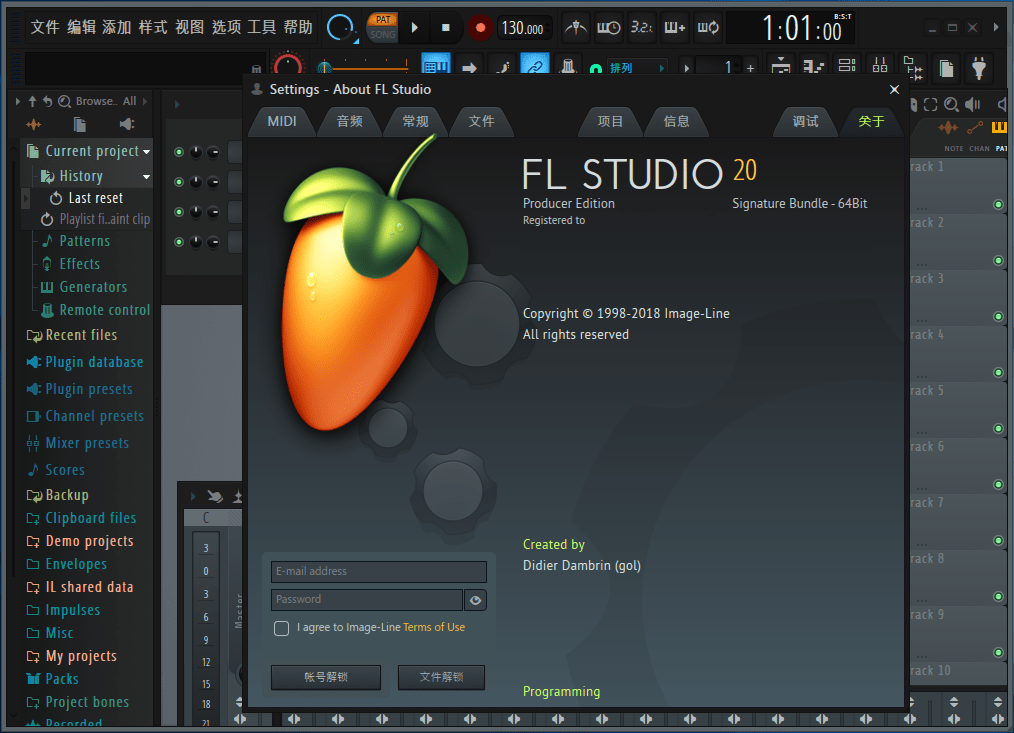This screenshot has height=733, width=1014.
Task: Open the 文件 menu
Action: click(45, 27)
